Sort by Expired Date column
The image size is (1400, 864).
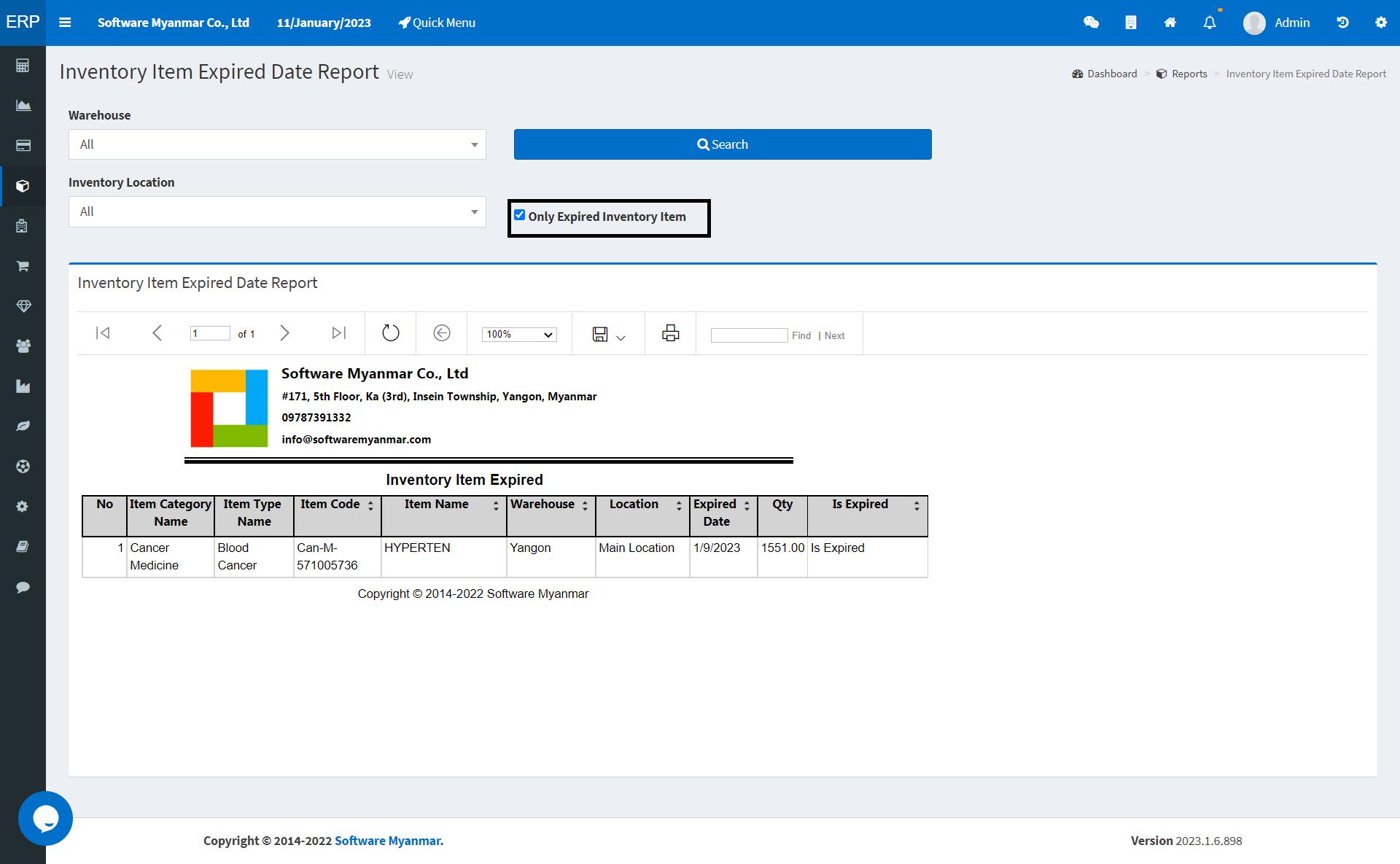(747, 505)
